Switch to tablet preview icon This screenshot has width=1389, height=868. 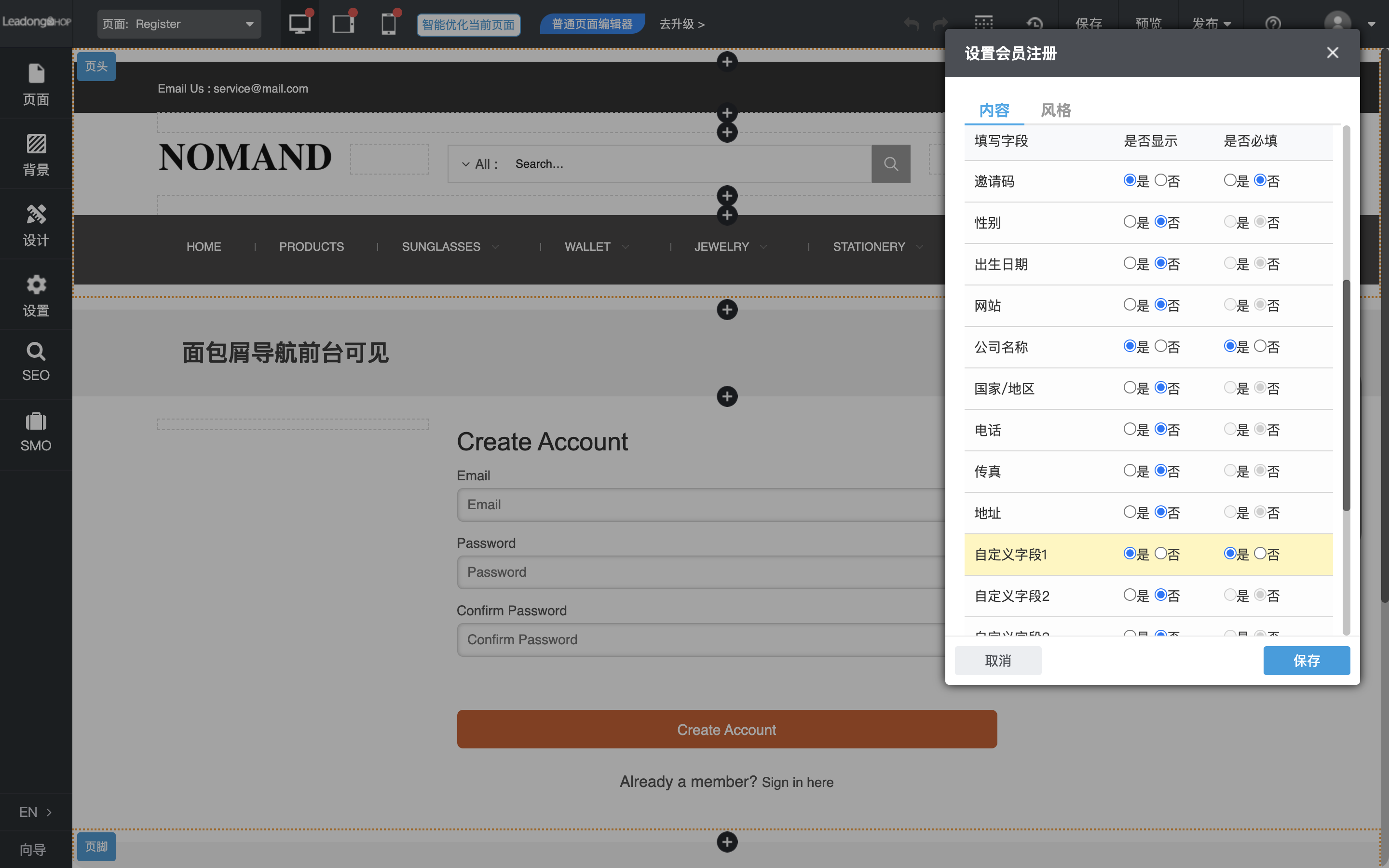click(x=343, y=24)
